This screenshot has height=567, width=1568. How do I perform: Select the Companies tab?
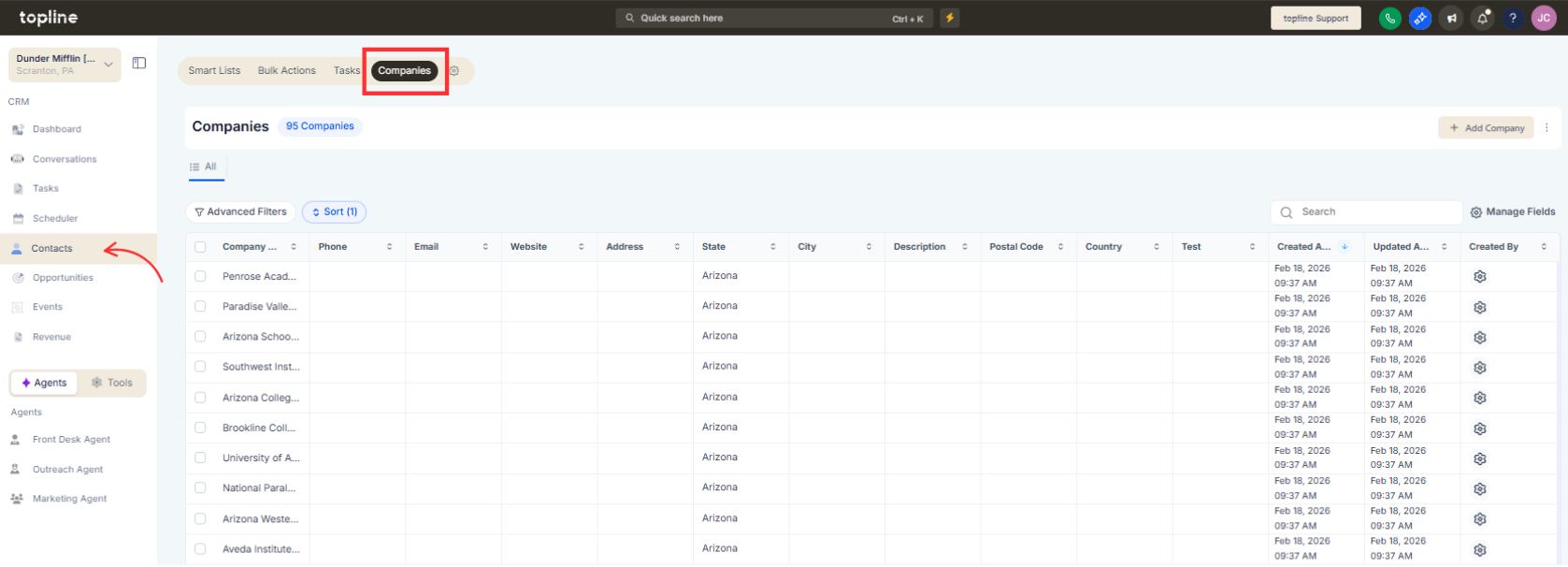pyautogui.click(x=405, y=71)
